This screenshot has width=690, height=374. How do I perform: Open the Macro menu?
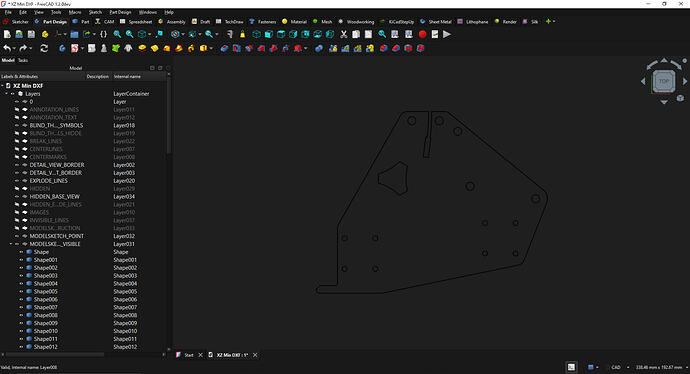click(75, 12)
